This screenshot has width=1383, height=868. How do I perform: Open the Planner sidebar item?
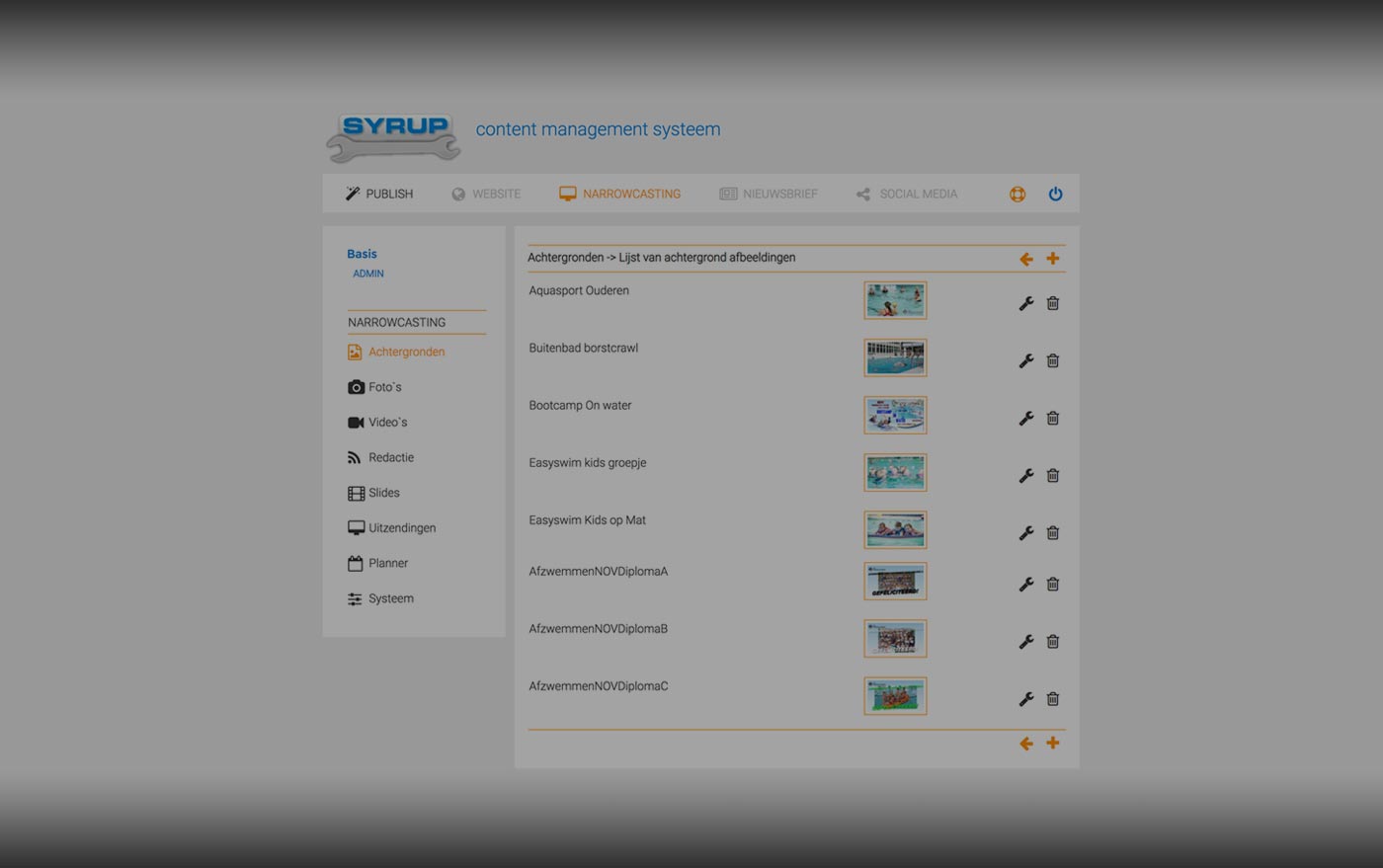click(x=387, y=563)
